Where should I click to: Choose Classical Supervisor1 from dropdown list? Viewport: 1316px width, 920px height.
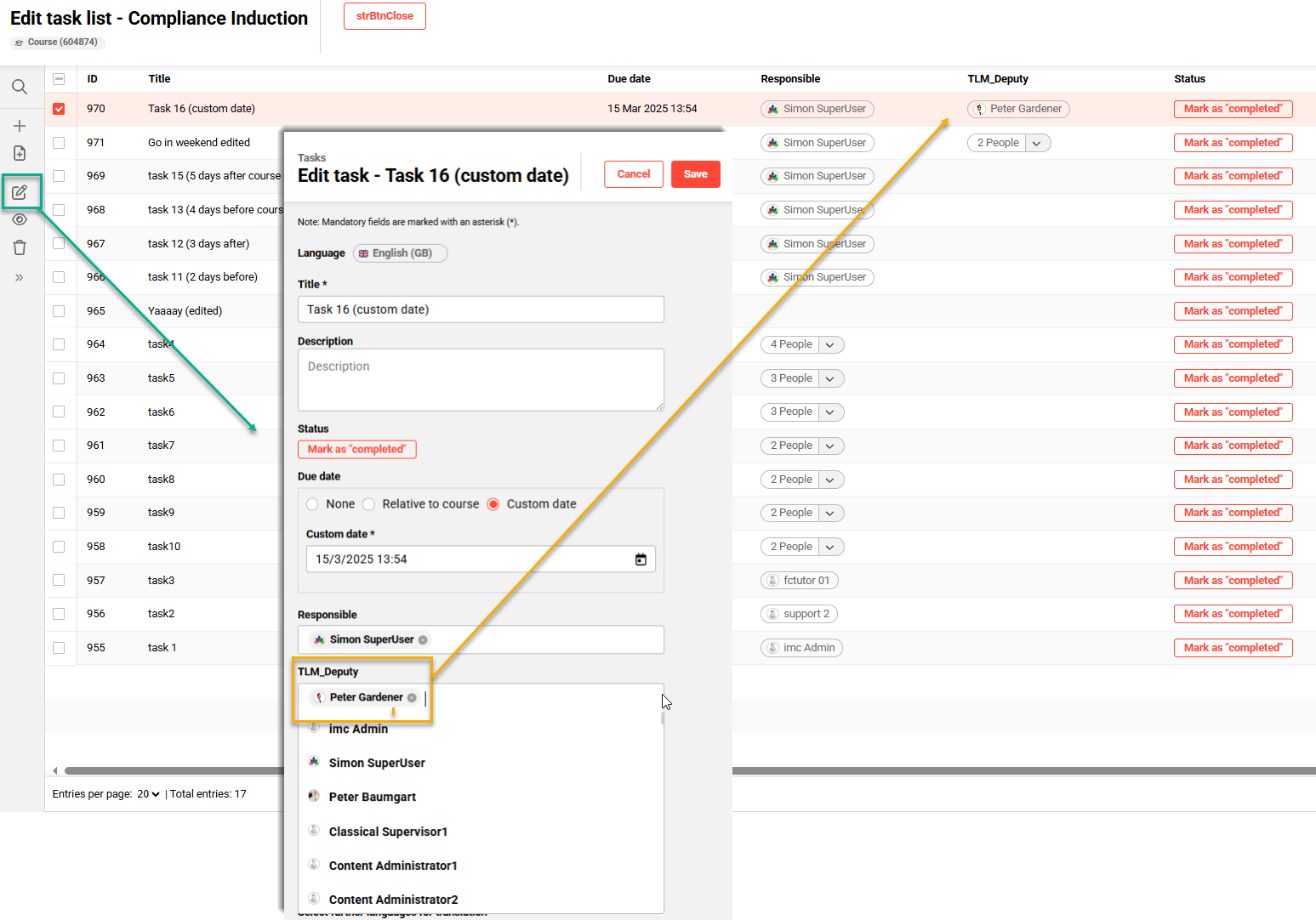click(x=388, y=832)
